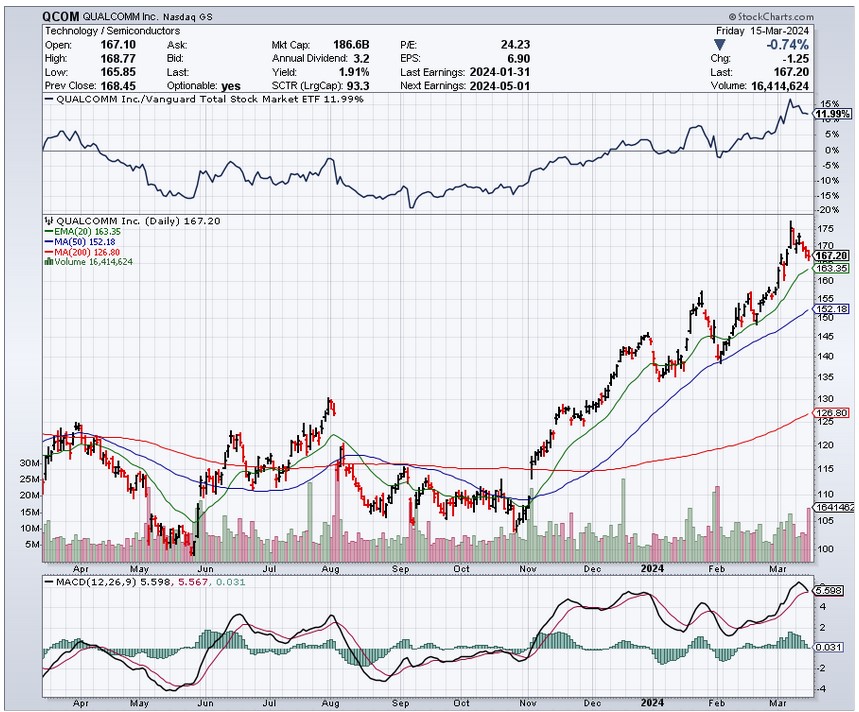
Task: Click the 126.80 MA(200) flag on right axis
Action: [832, 413]
